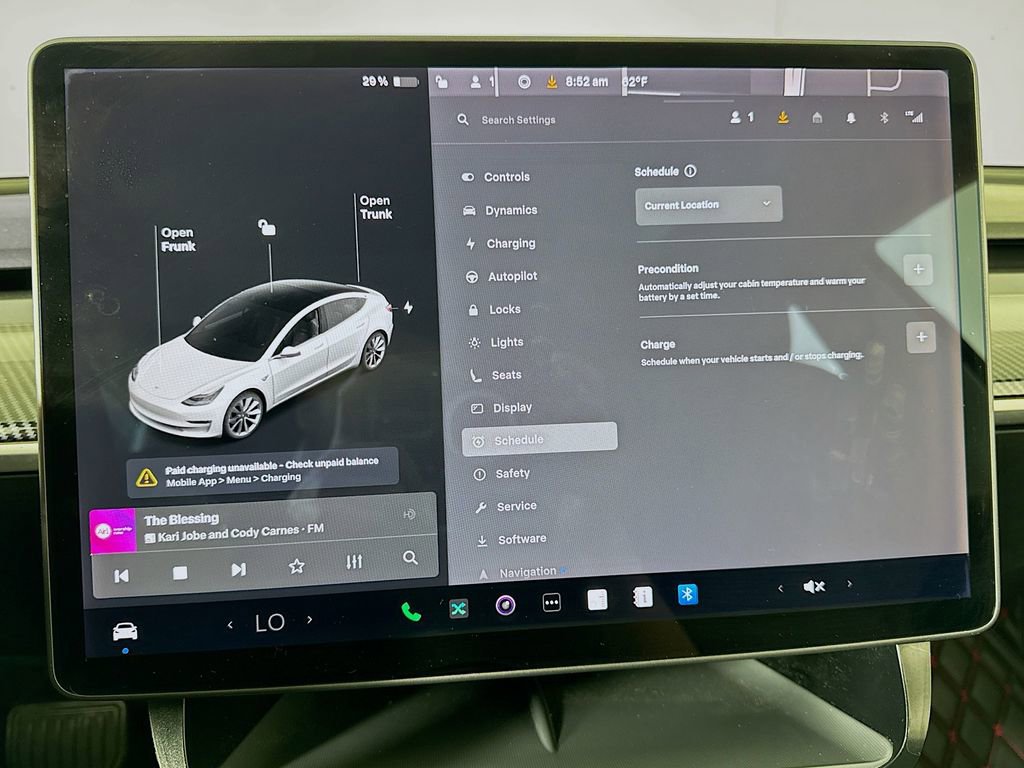Lower temperature with left arrow by LO
This screenshot has height=768, width=1024.
230,626
